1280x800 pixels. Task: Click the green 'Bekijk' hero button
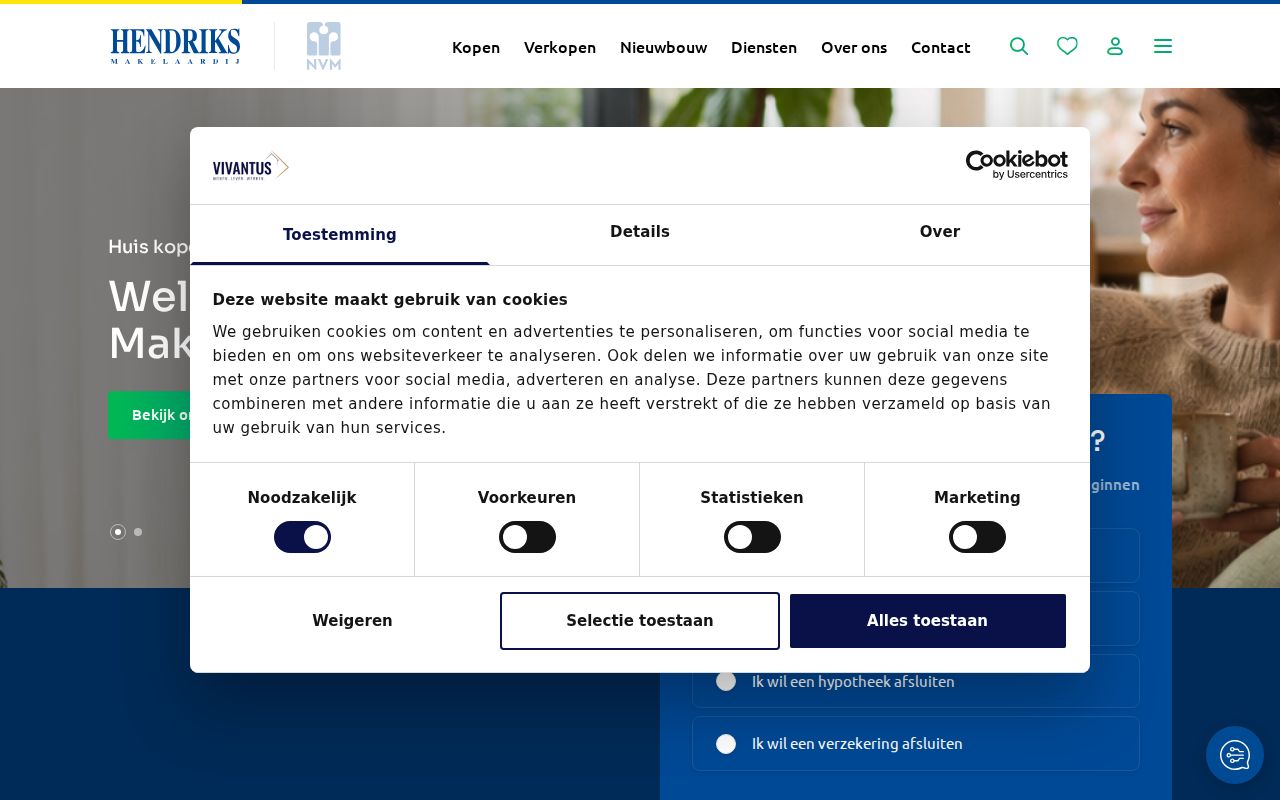tap(149, 415)
